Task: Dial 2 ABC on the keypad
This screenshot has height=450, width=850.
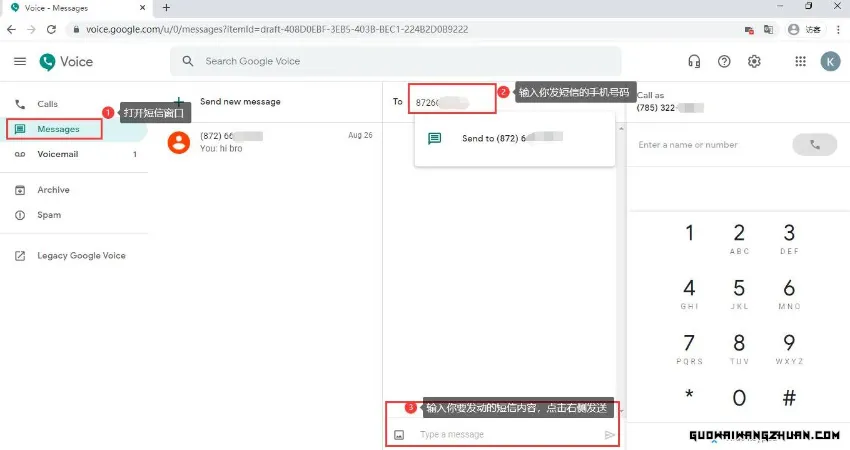Action: (739, 237)
